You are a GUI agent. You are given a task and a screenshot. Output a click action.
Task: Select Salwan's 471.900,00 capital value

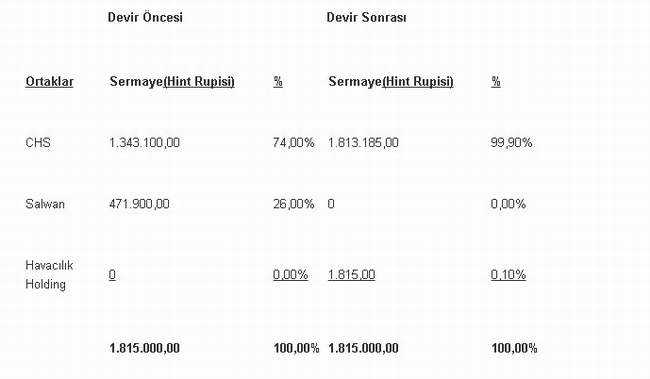(x=139, y=204)
